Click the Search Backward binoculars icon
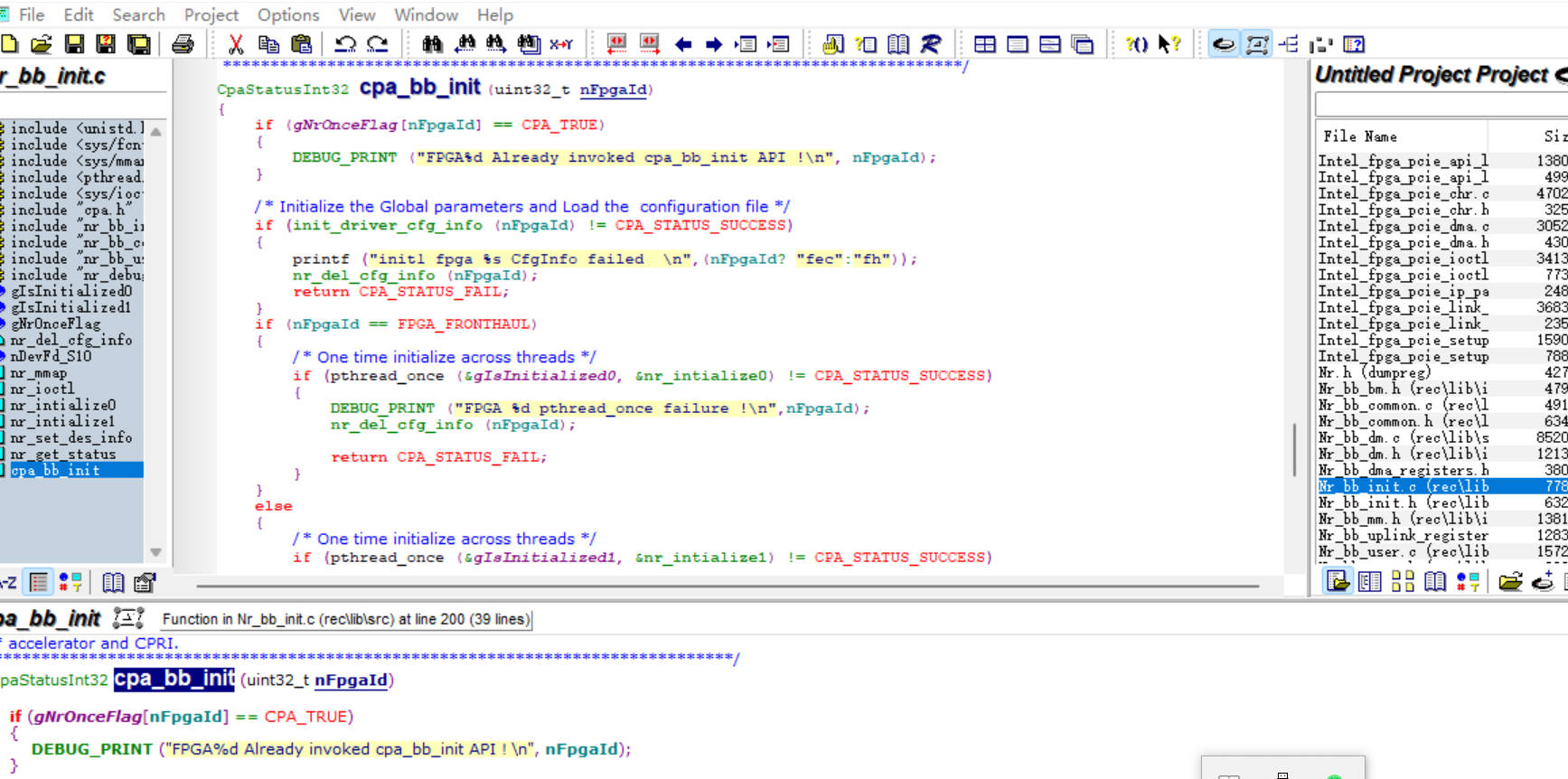 pos(465,43)
